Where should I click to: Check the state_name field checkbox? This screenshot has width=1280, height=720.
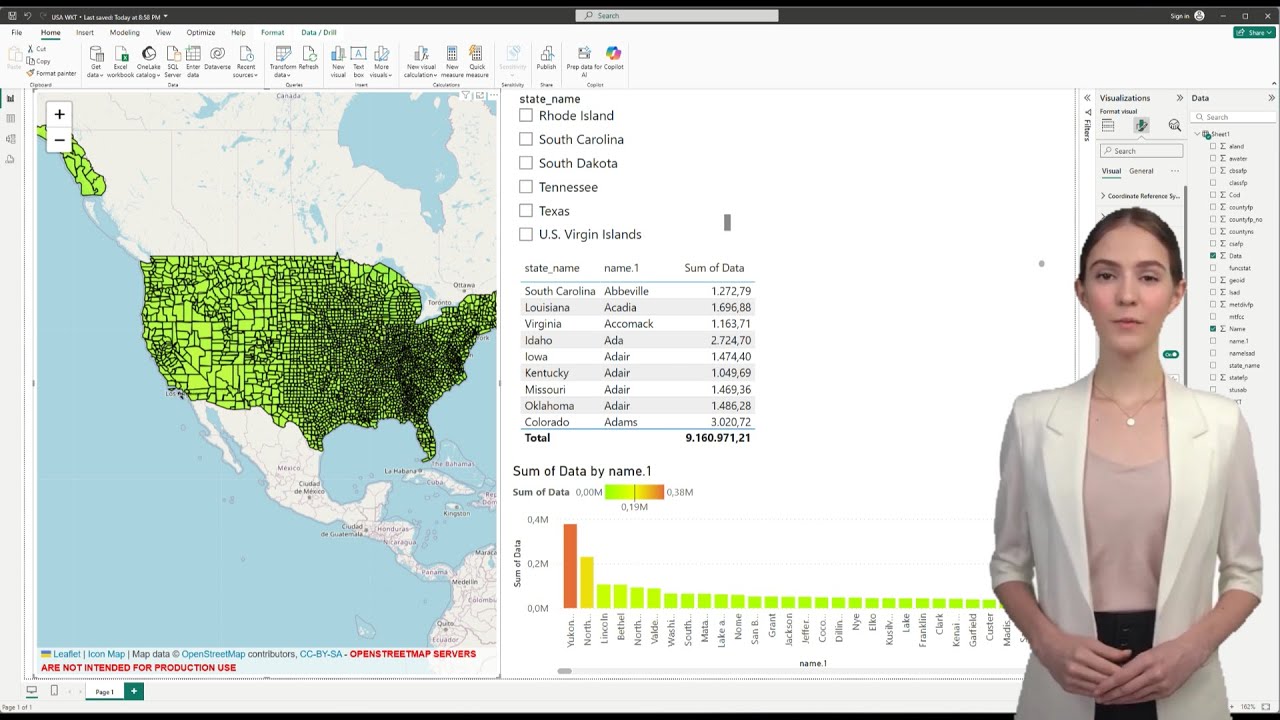tap(1213, 365)
